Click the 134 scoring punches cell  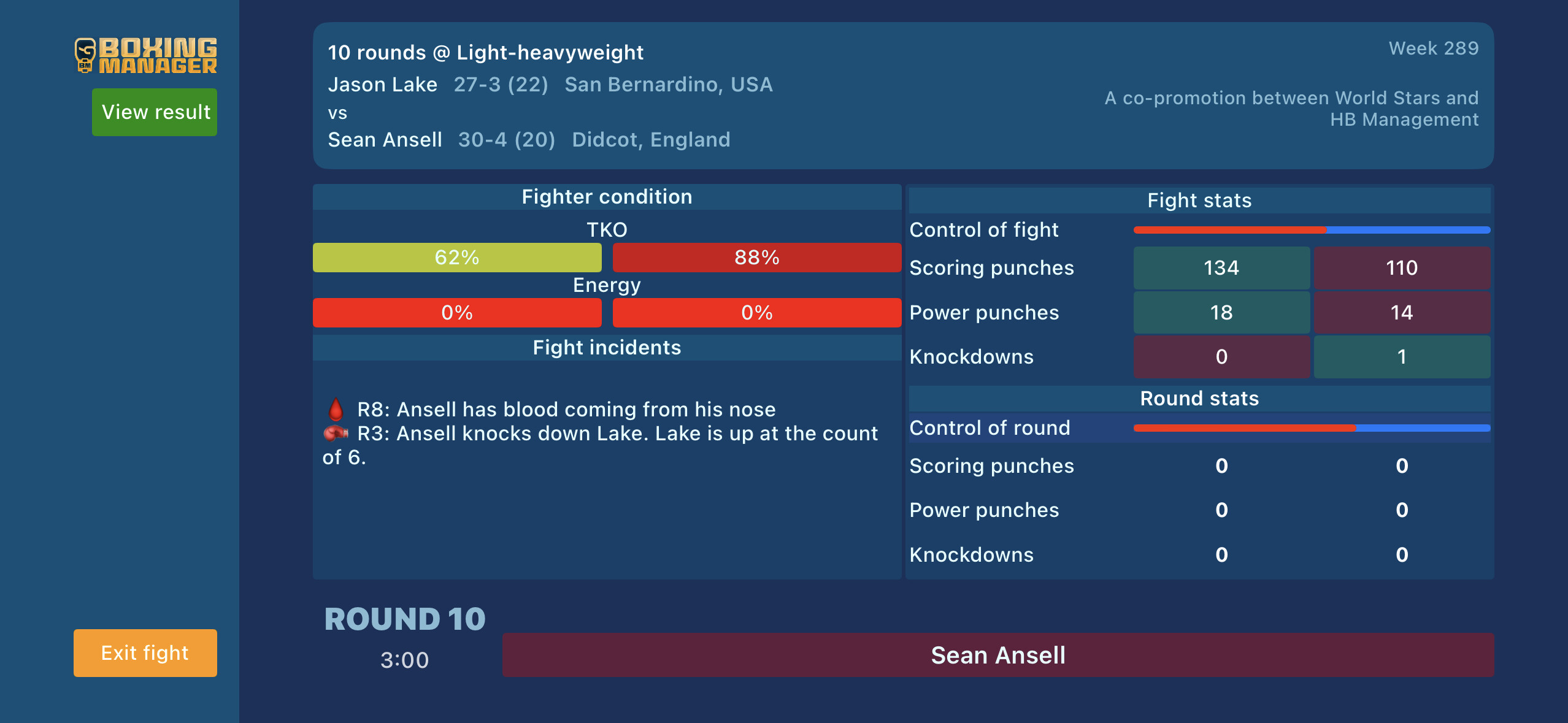pyautogui.click(x=1221, y=268)
